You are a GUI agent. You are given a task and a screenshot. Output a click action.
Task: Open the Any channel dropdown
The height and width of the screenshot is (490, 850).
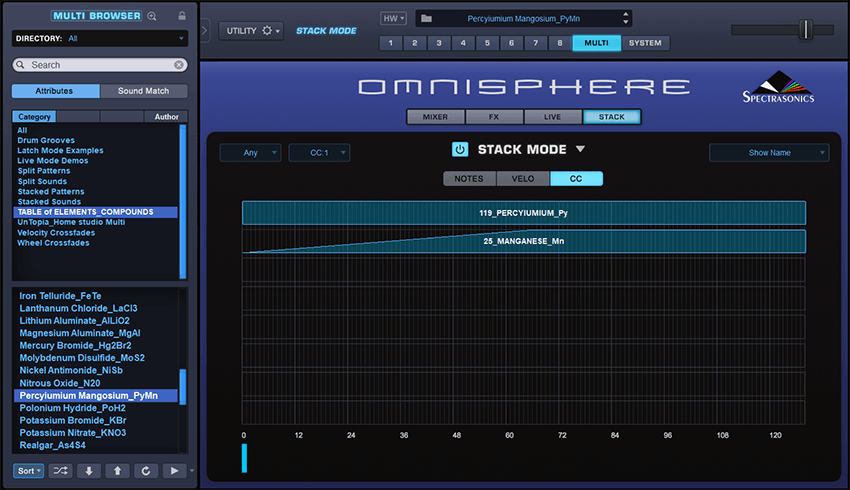point(250,153)
